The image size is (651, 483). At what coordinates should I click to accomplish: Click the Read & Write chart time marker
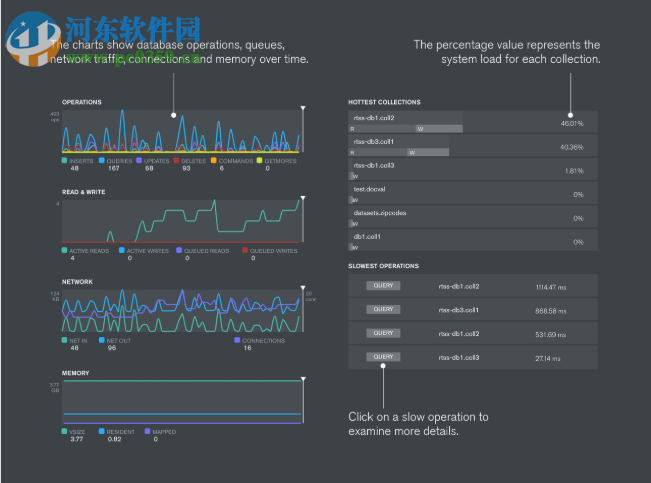pyautogui.click(x=303, y=198)
